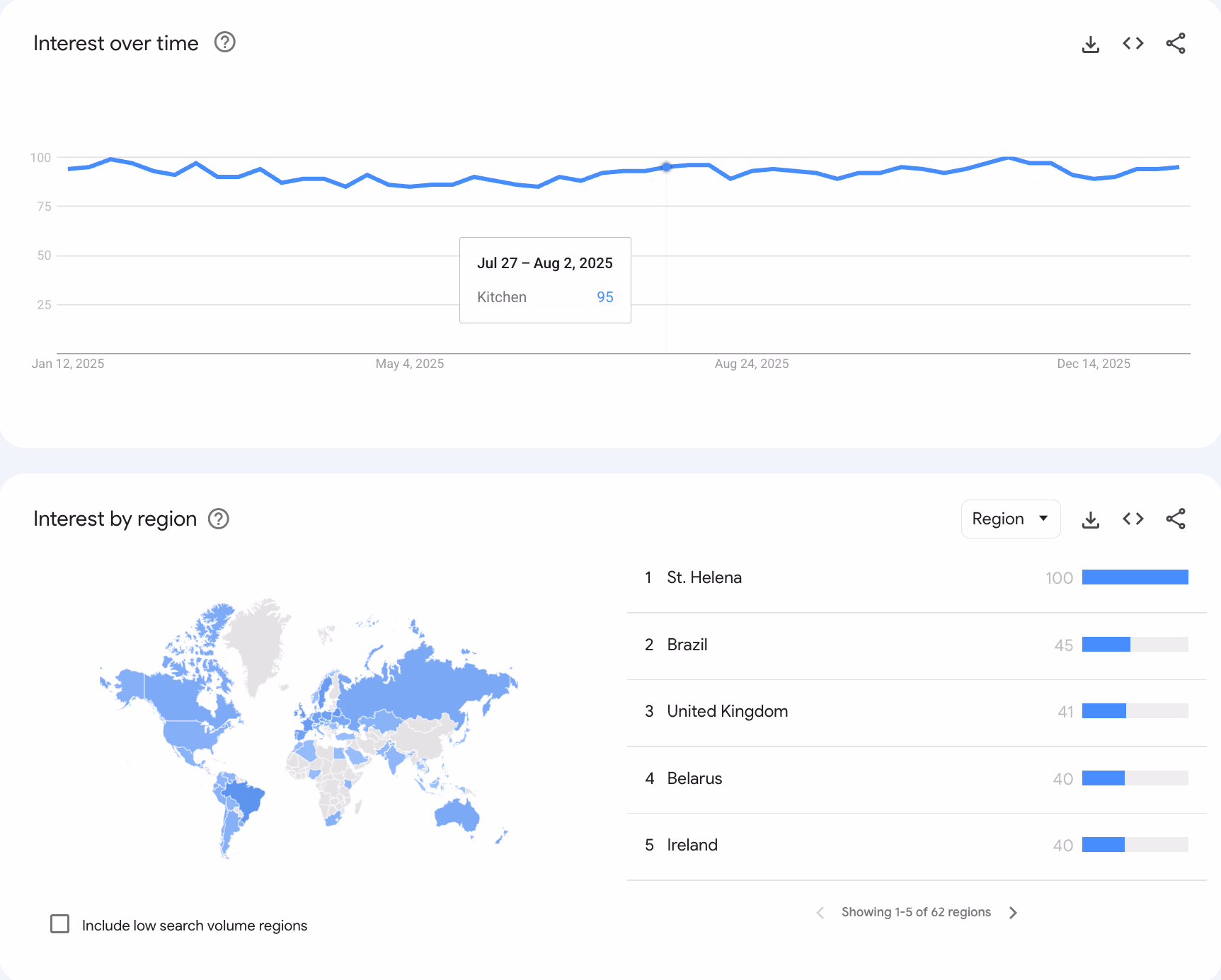Download the Interest by region data

[x=1090, y=519]
